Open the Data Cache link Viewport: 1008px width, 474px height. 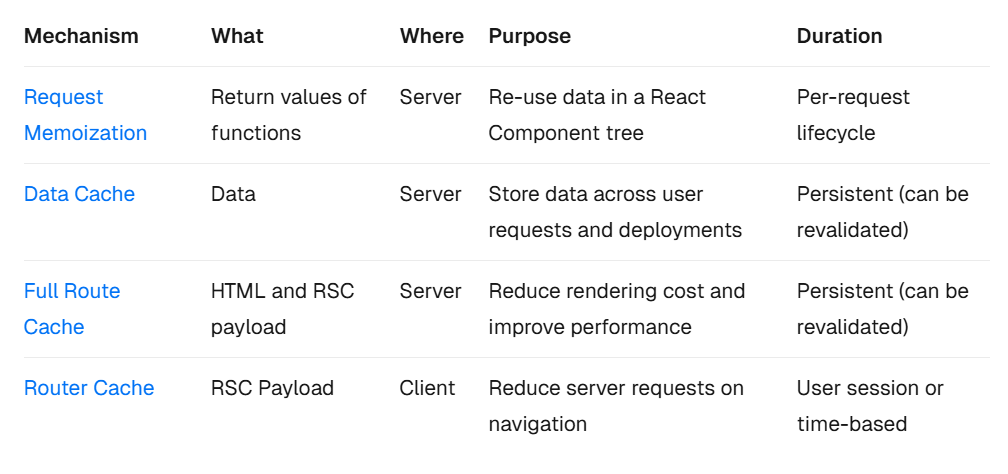click(x=79, y=194)
